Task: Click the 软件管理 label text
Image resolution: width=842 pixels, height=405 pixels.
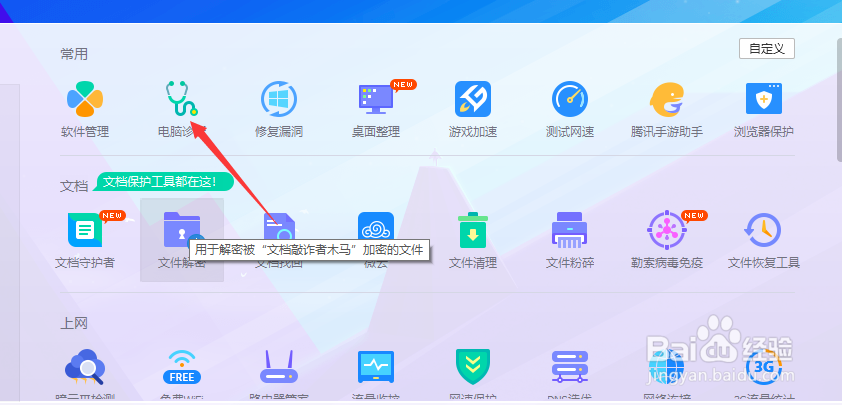Action: click(85, 132)
